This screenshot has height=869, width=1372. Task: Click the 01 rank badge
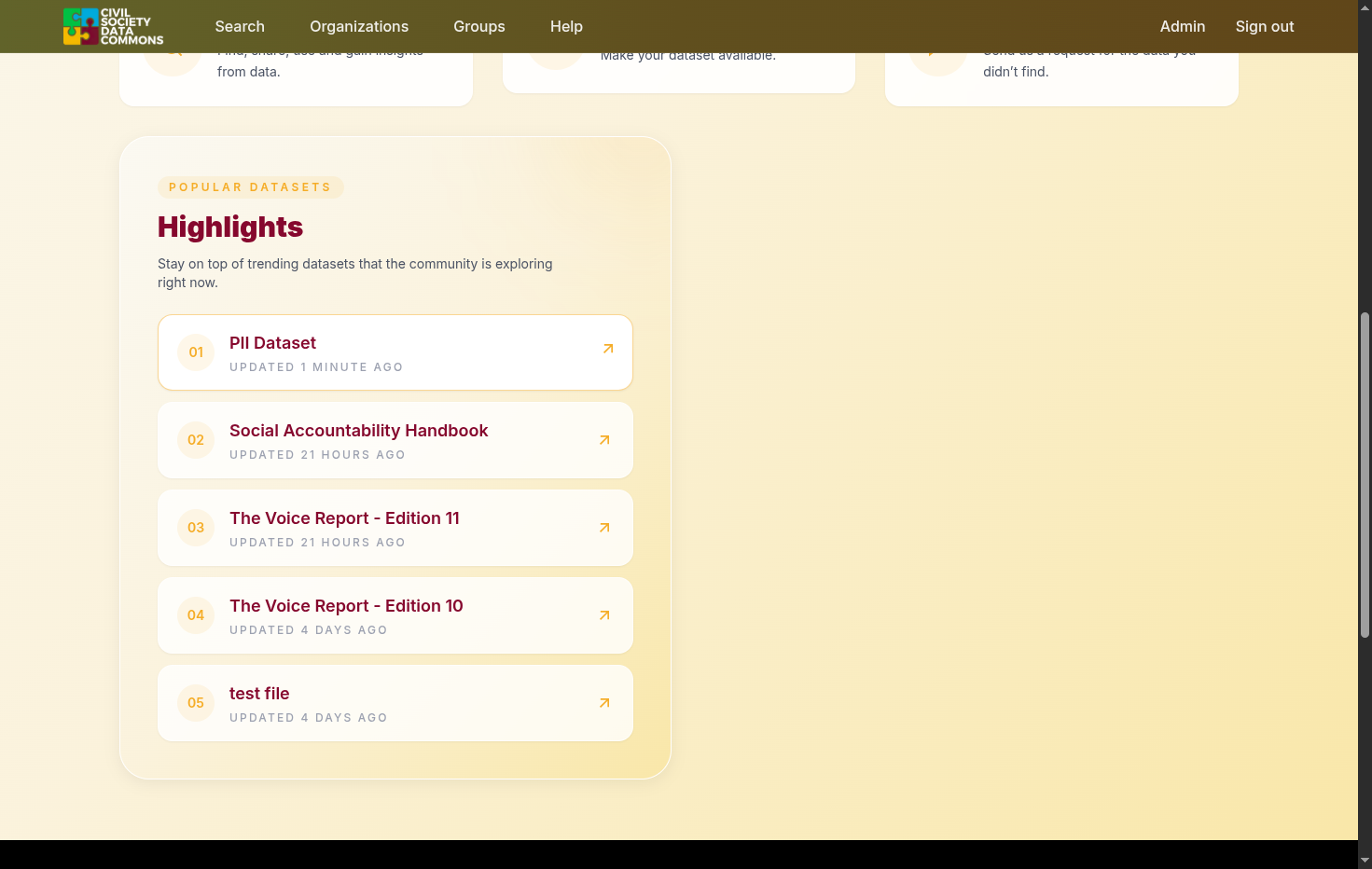[x=196, y=352]
